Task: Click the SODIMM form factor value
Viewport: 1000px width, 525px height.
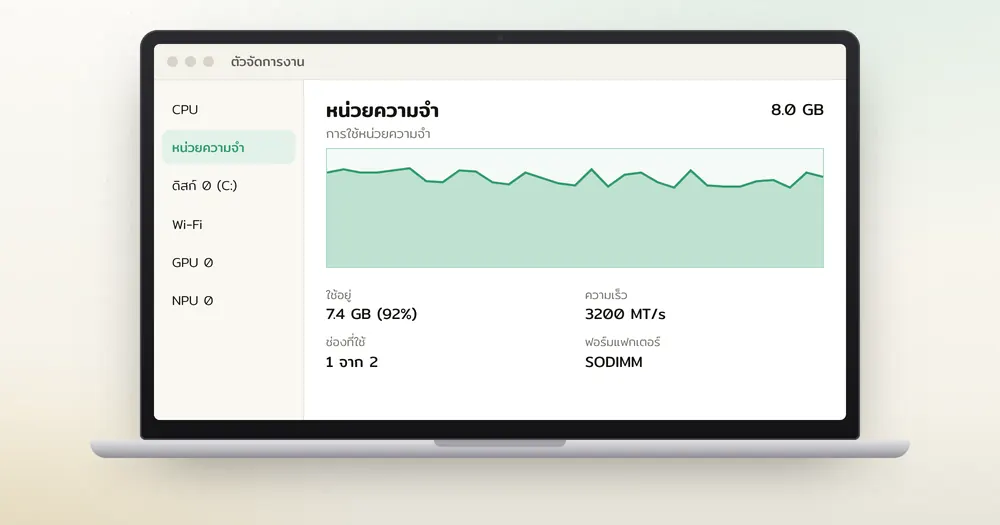Action: pyautogui.click(x=614, y=362)
